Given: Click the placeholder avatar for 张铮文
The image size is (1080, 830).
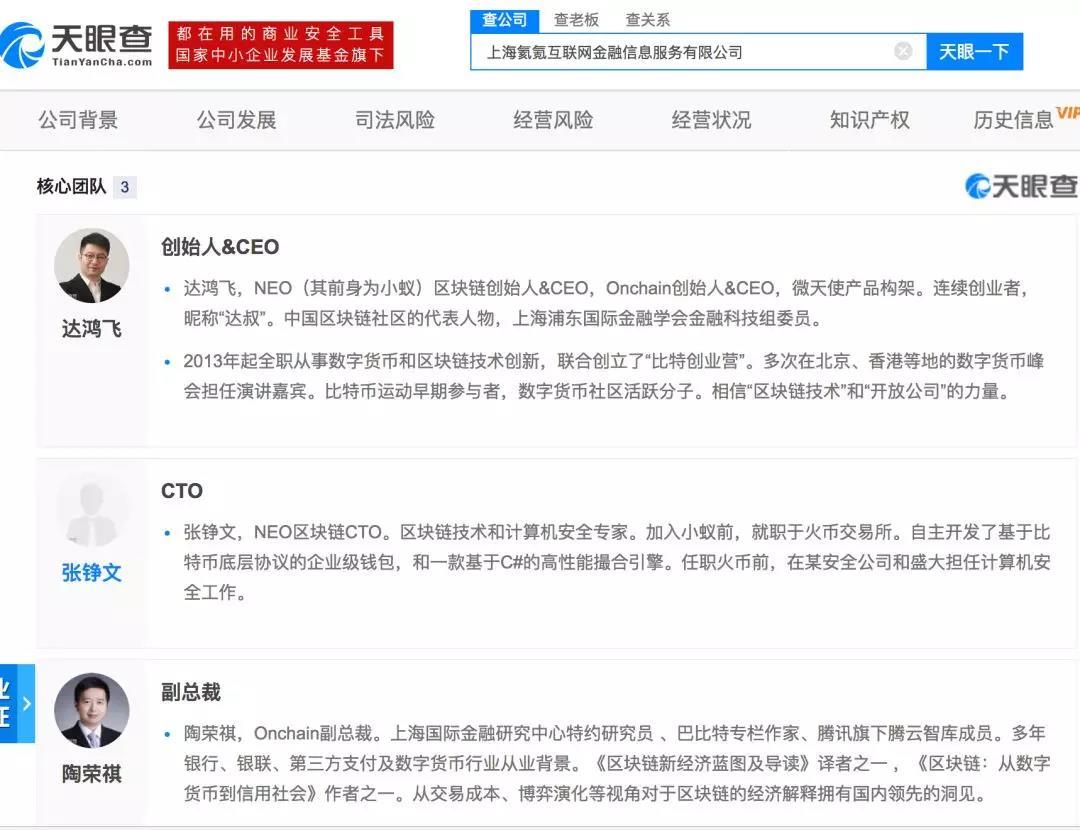Looking at the screenshot, I should [x=92, y=510].
